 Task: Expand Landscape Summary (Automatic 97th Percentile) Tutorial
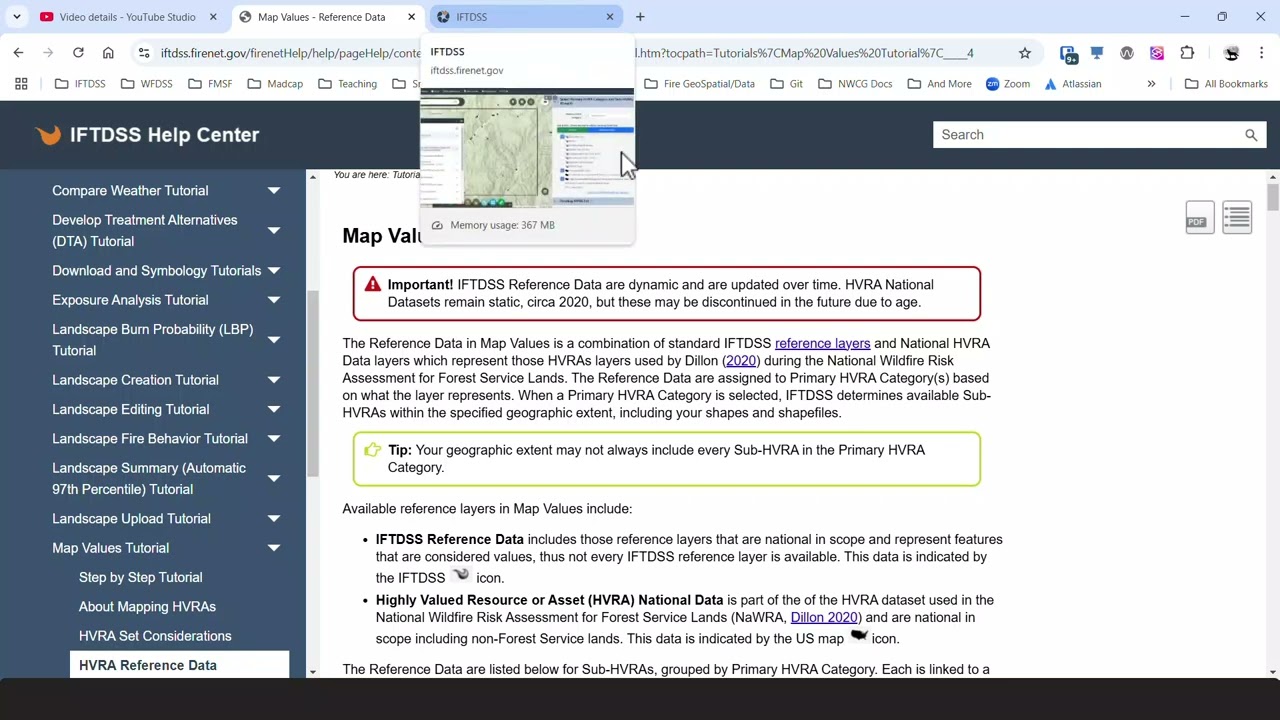[x=273, y=479]
